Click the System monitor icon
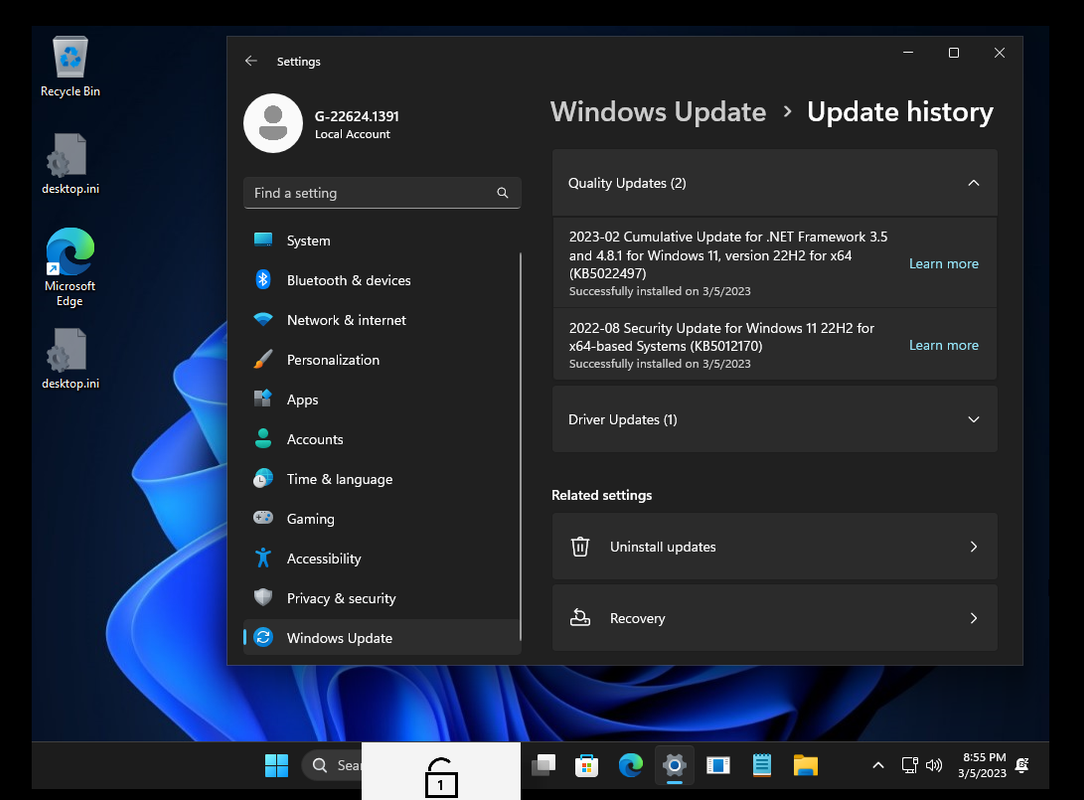This screenshot has width=1084, height=800. tap(263, 240)
